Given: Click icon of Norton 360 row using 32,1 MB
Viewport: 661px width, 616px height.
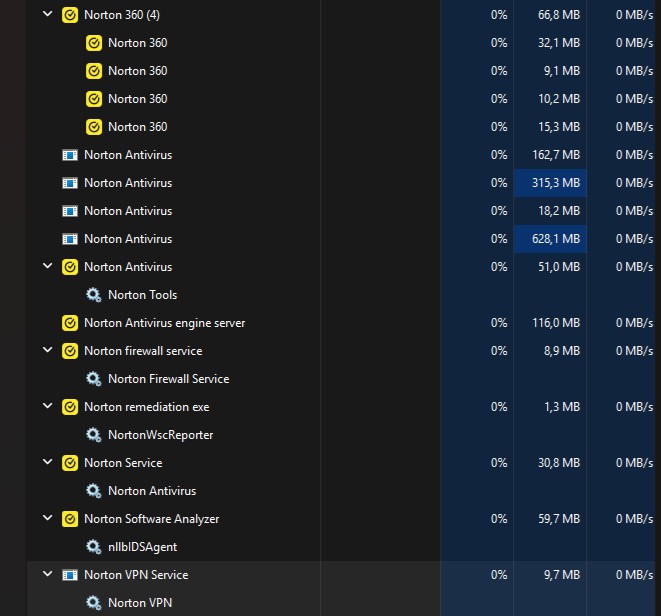Looking at the screenshot, I should [x=94, y=43].
